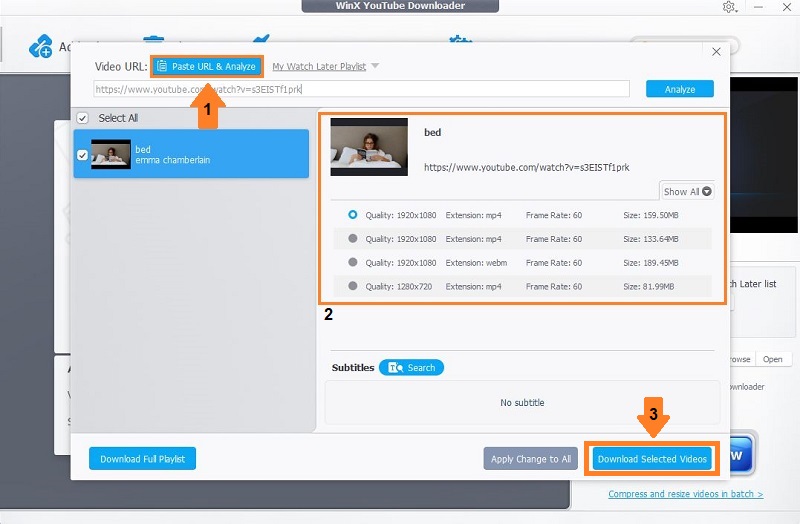
Task: Click the Video URL input field
Action: click(x=362, y=89)
